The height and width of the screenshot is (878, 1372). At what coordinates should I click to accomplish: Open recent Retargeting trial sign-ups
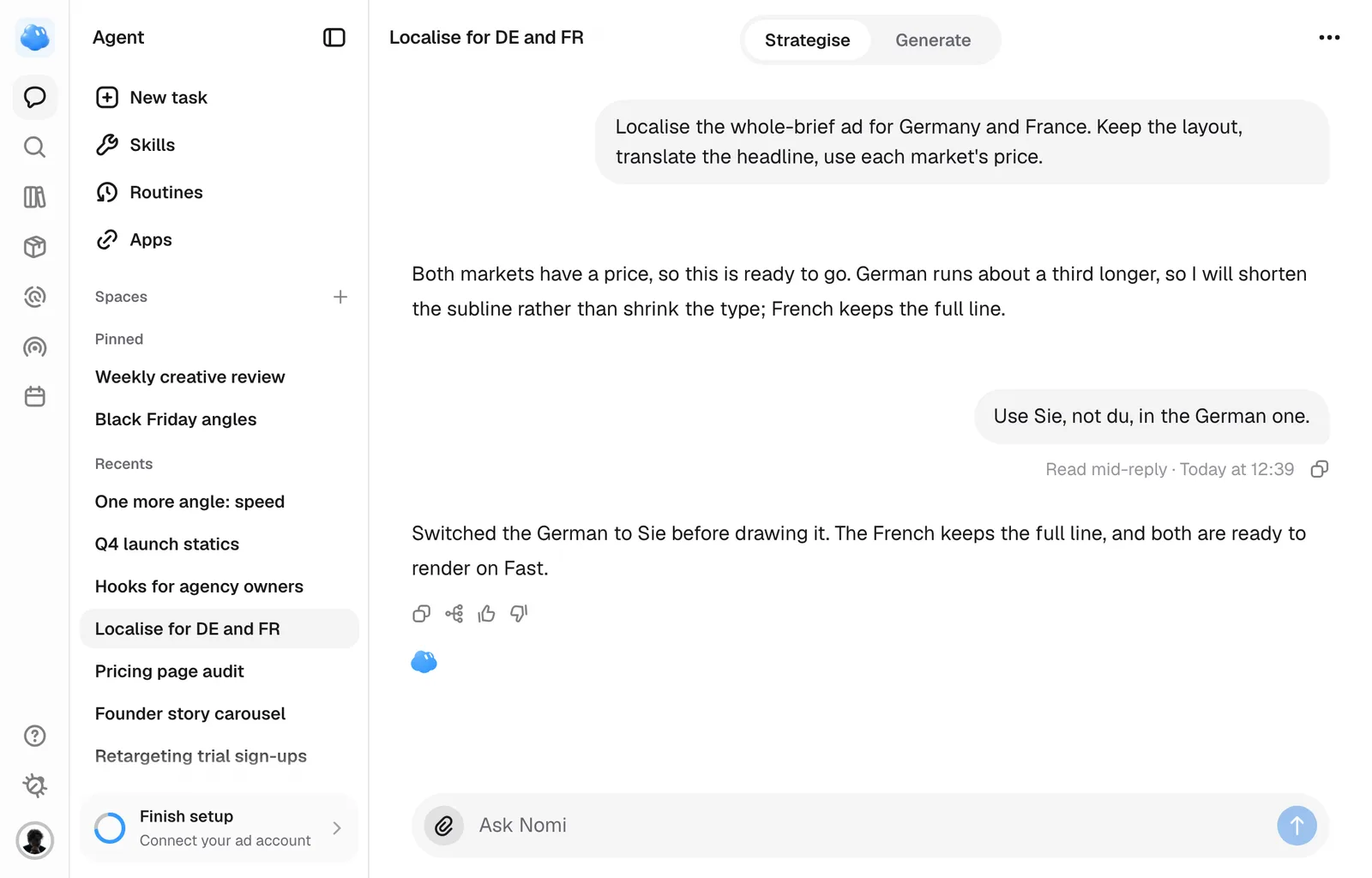[219, 756]
